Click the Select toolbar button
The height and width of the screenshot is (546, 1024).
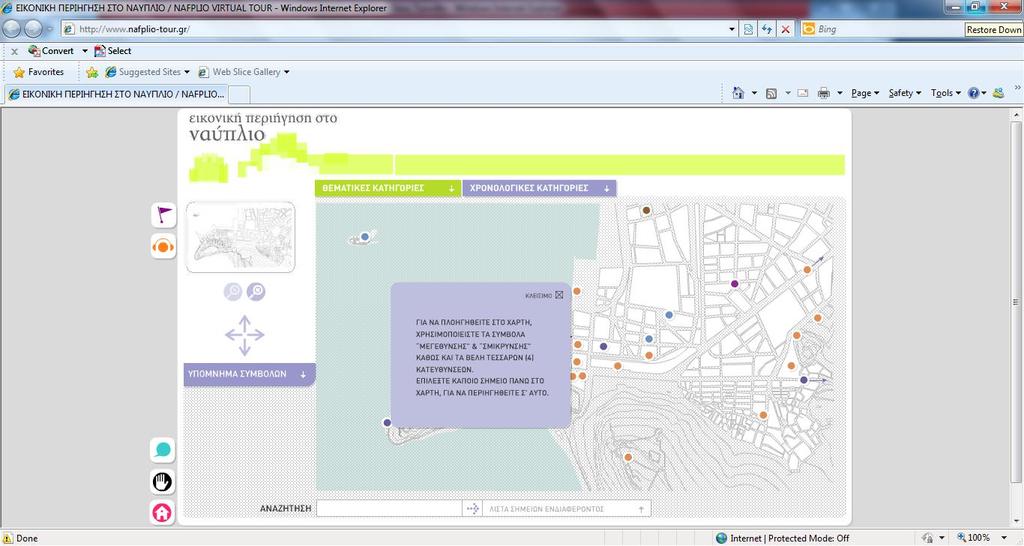click(112, 51)
